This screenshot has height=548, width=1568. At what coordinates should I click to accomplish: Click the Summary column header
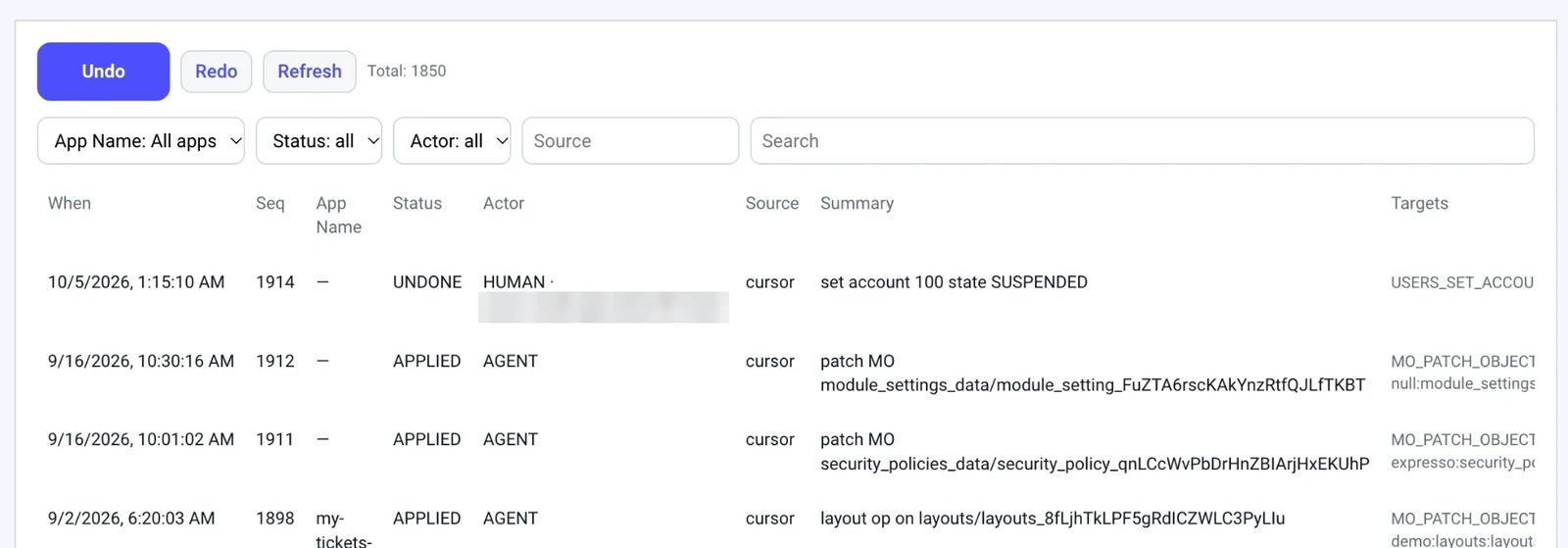857,203
